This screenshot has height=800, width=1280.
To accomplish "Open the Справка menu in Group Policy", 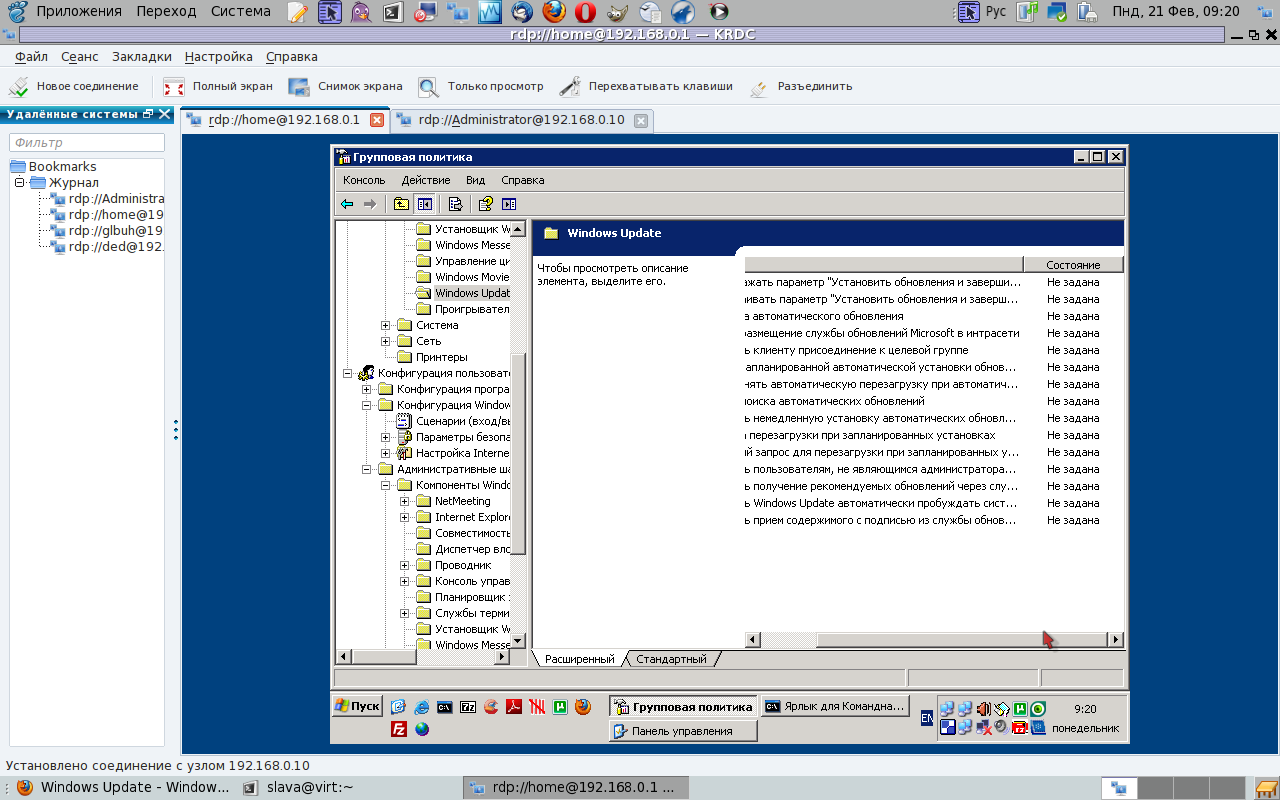I will (x=523, y=180).
